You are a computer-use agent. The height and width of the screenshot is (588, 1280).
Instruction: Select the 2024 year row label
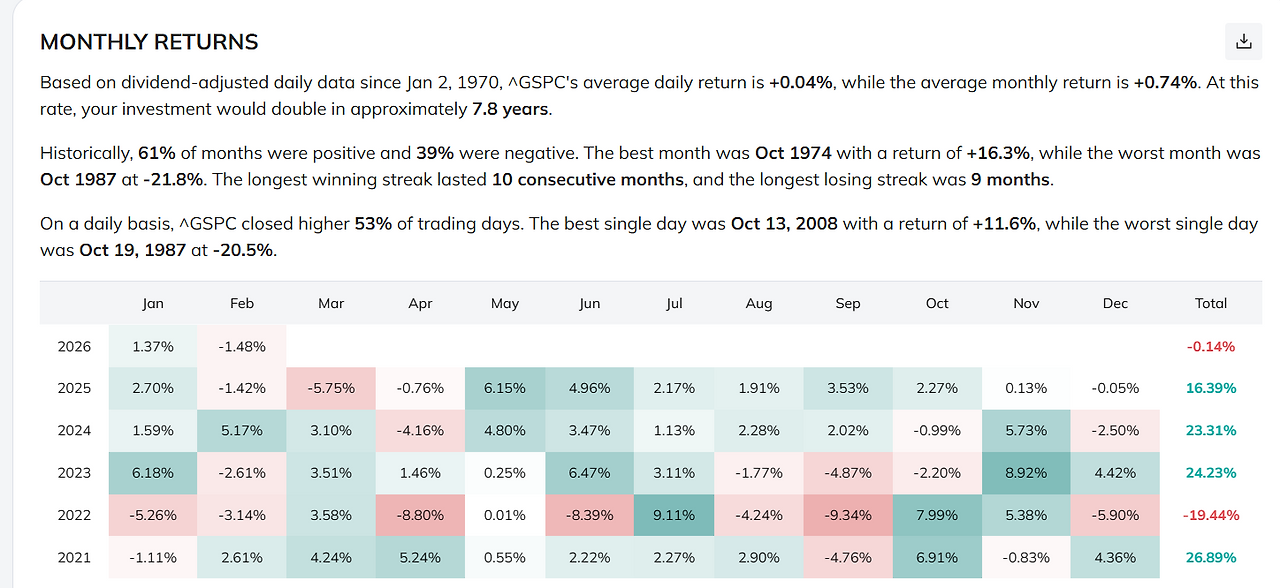coord(74,430)
